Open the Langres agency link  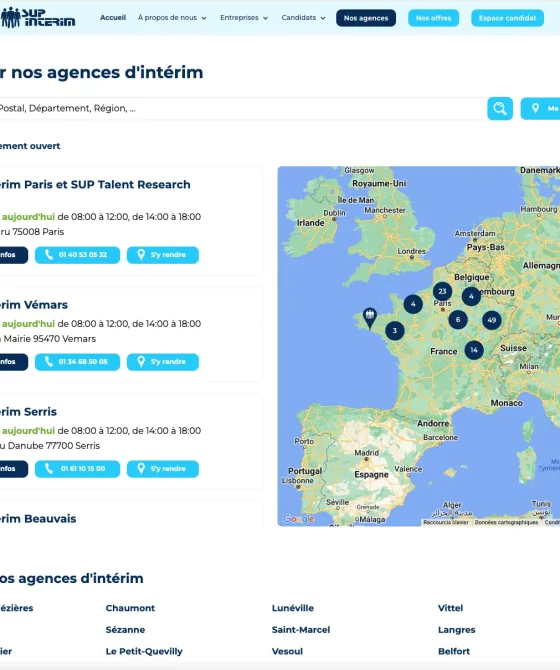pyautogui.click(x=456, y=630)
